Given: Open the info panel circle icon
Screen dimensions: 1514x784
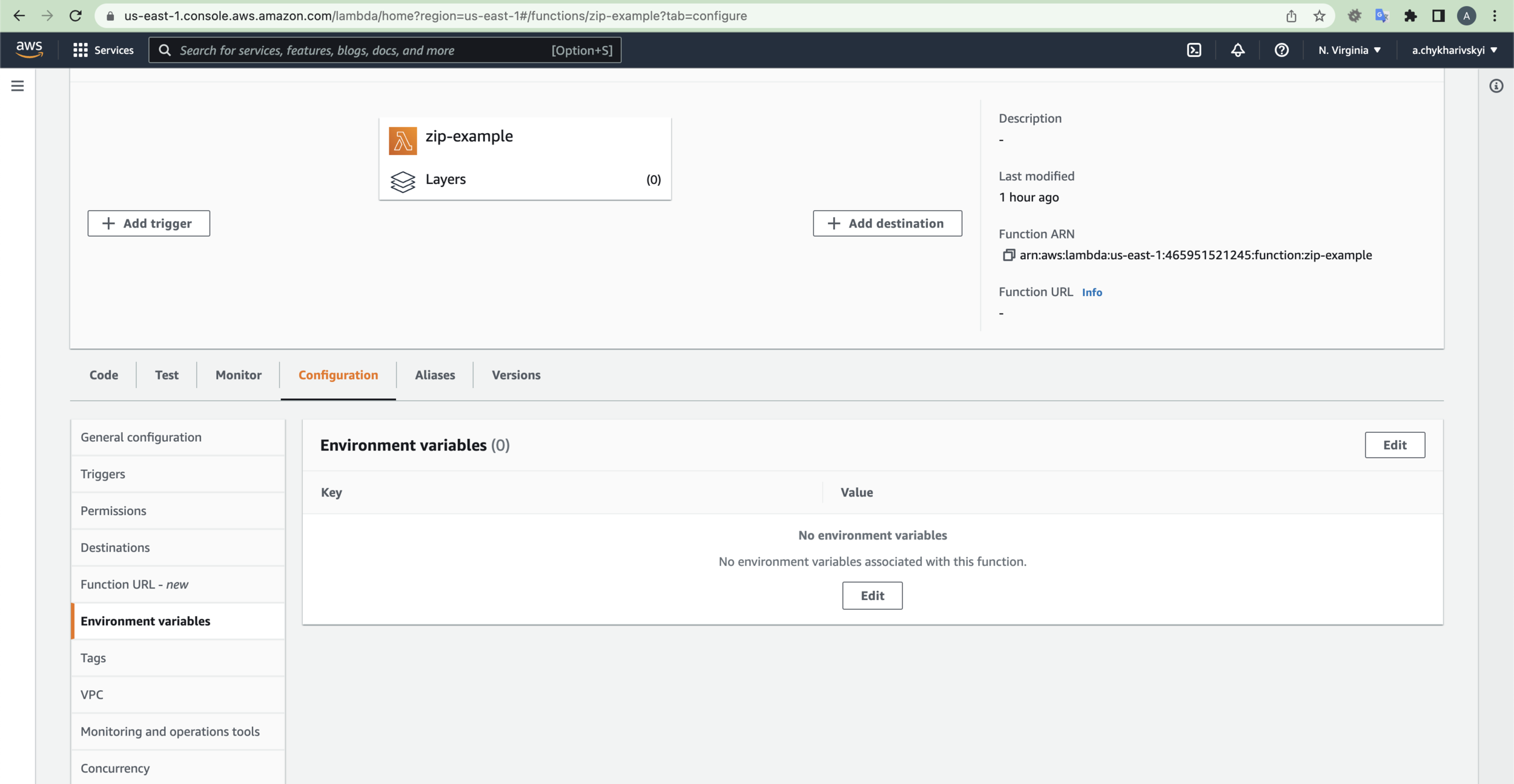Looking at the screenshot, I should [1496, 86].
